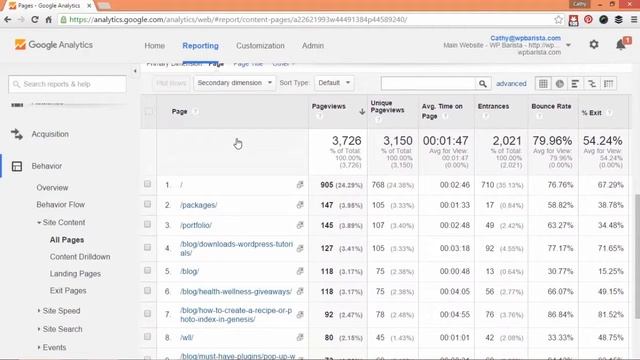Viewport: 640px width, 360px height.
Task: Click the advanced filter link
Action: [x=511, y=84]
